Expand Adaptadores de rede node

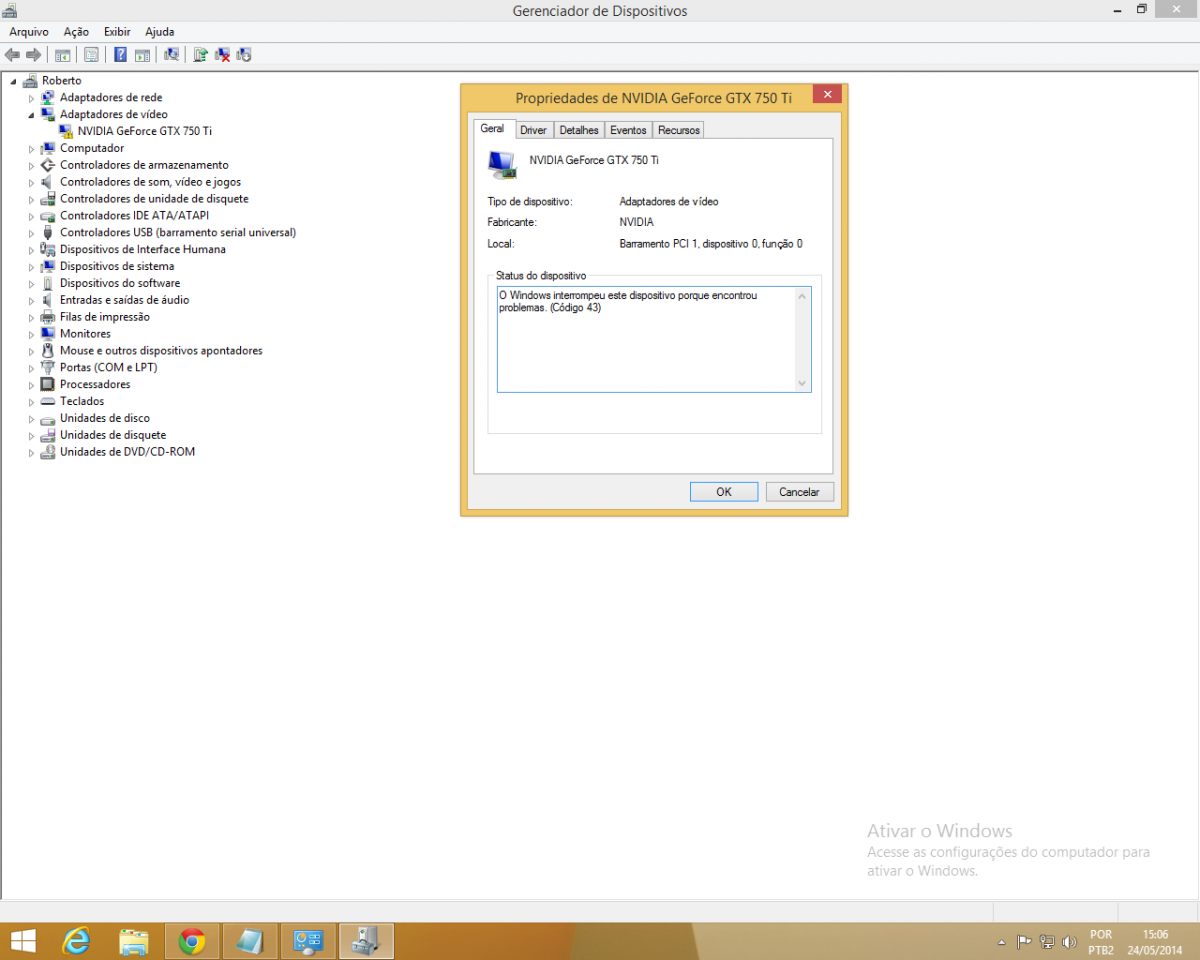tap(31, 98)
